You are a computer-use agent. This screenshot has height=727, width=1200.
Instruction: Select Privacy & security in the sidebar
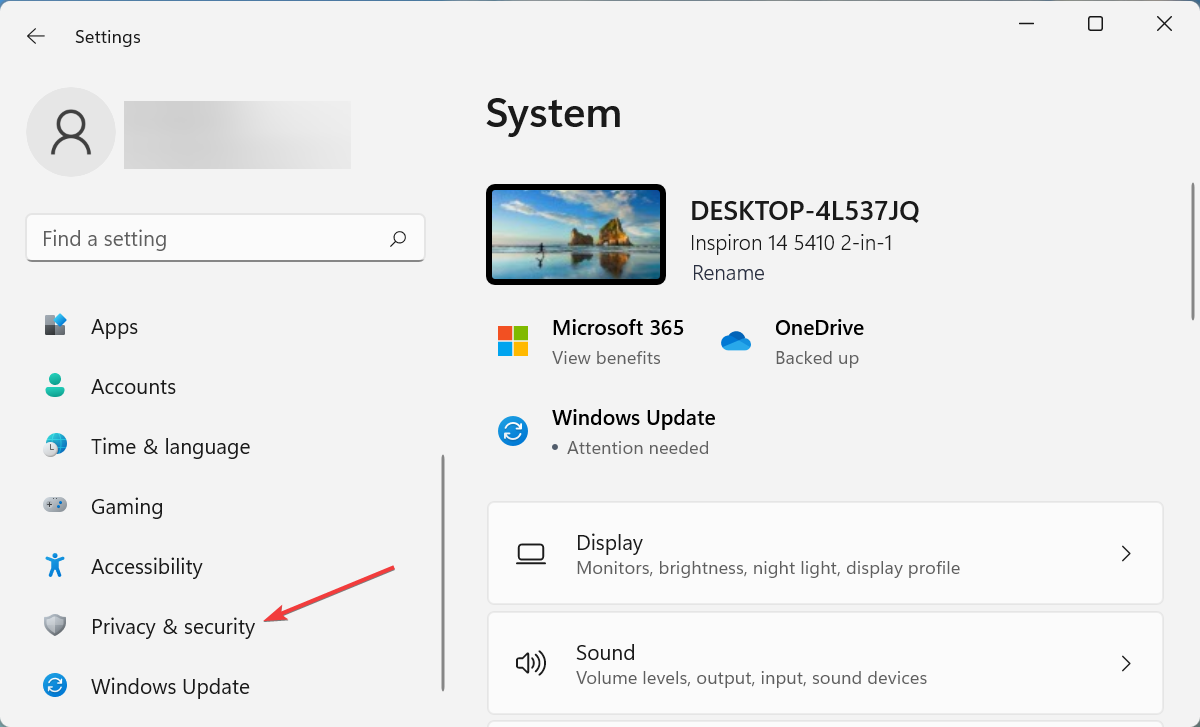(172, 626)
